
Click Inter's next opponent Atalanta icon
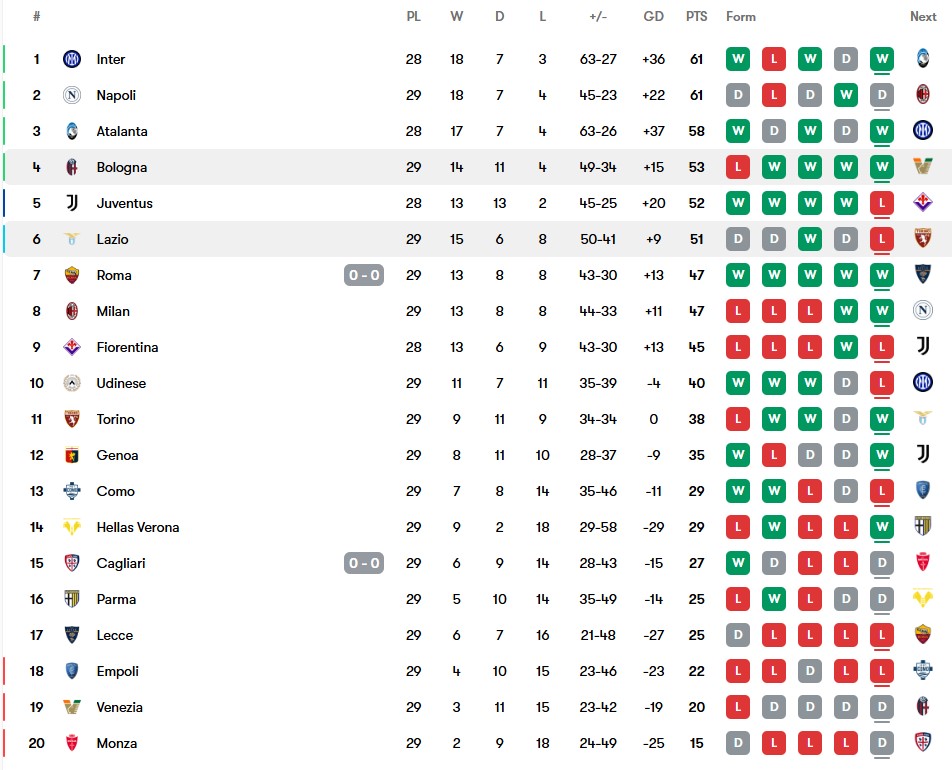click(923, 58)
